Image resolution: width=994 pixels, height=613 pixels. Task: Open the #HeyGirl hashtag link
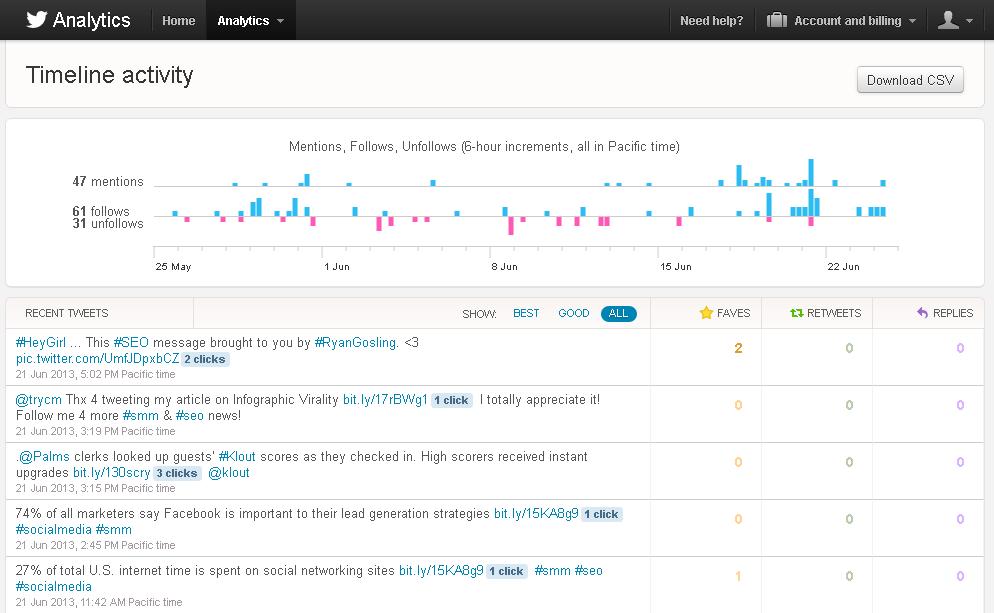[41, 342]
